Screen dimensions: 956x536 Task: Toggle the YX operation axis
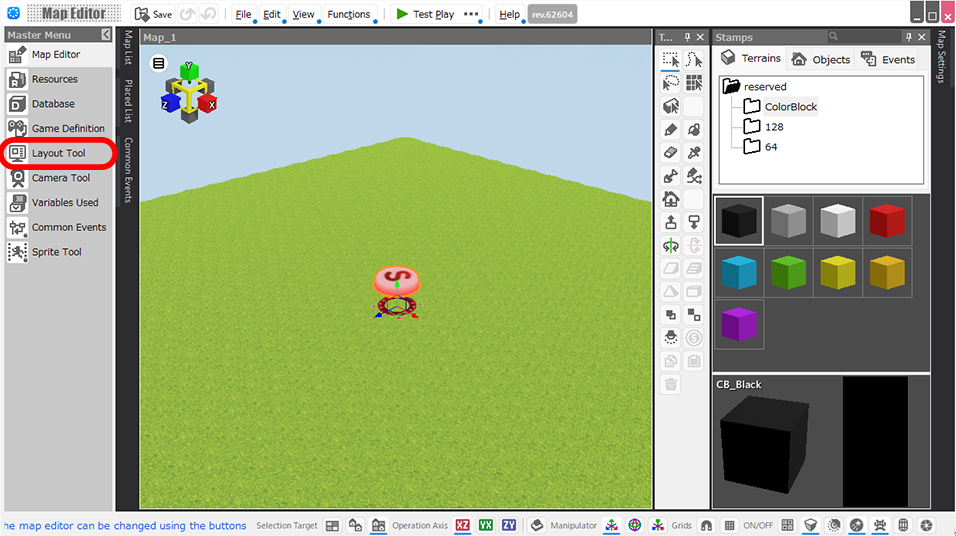coord(486,525)
